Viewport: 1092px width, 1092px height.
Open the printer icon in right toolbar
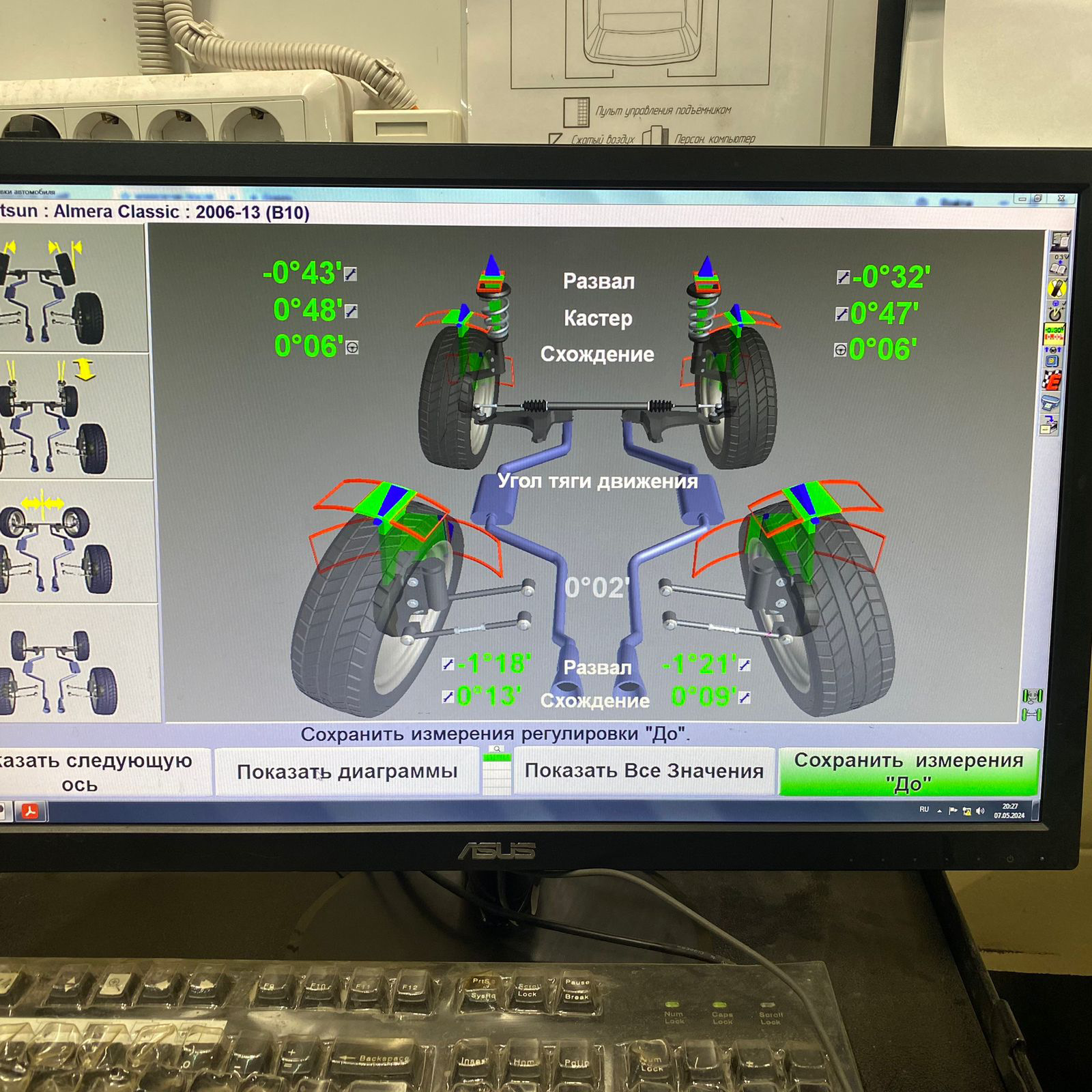(1050, 403)
